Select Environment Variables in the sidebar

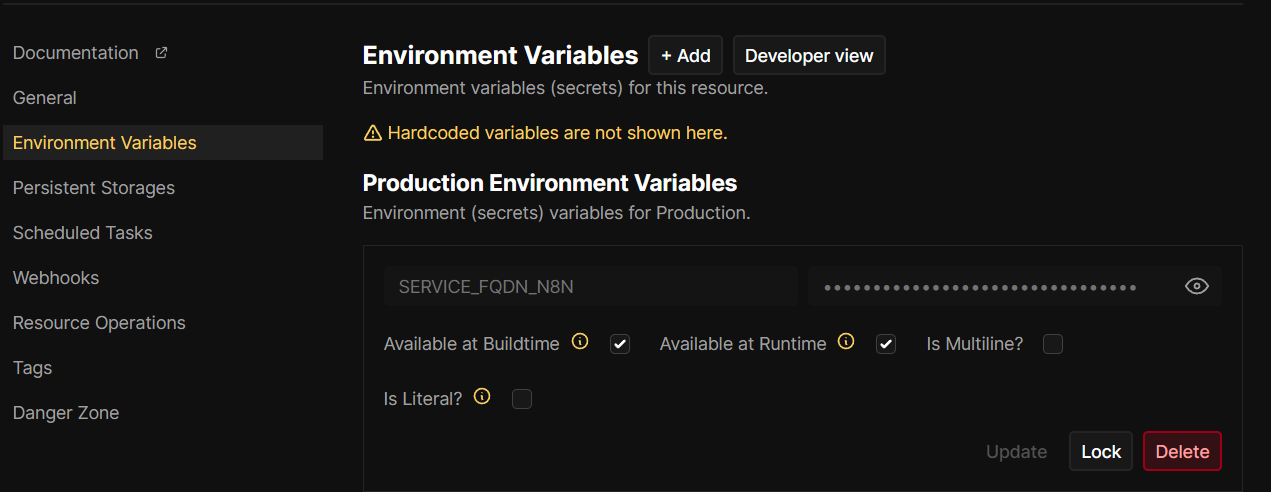[x=105, y=143]
